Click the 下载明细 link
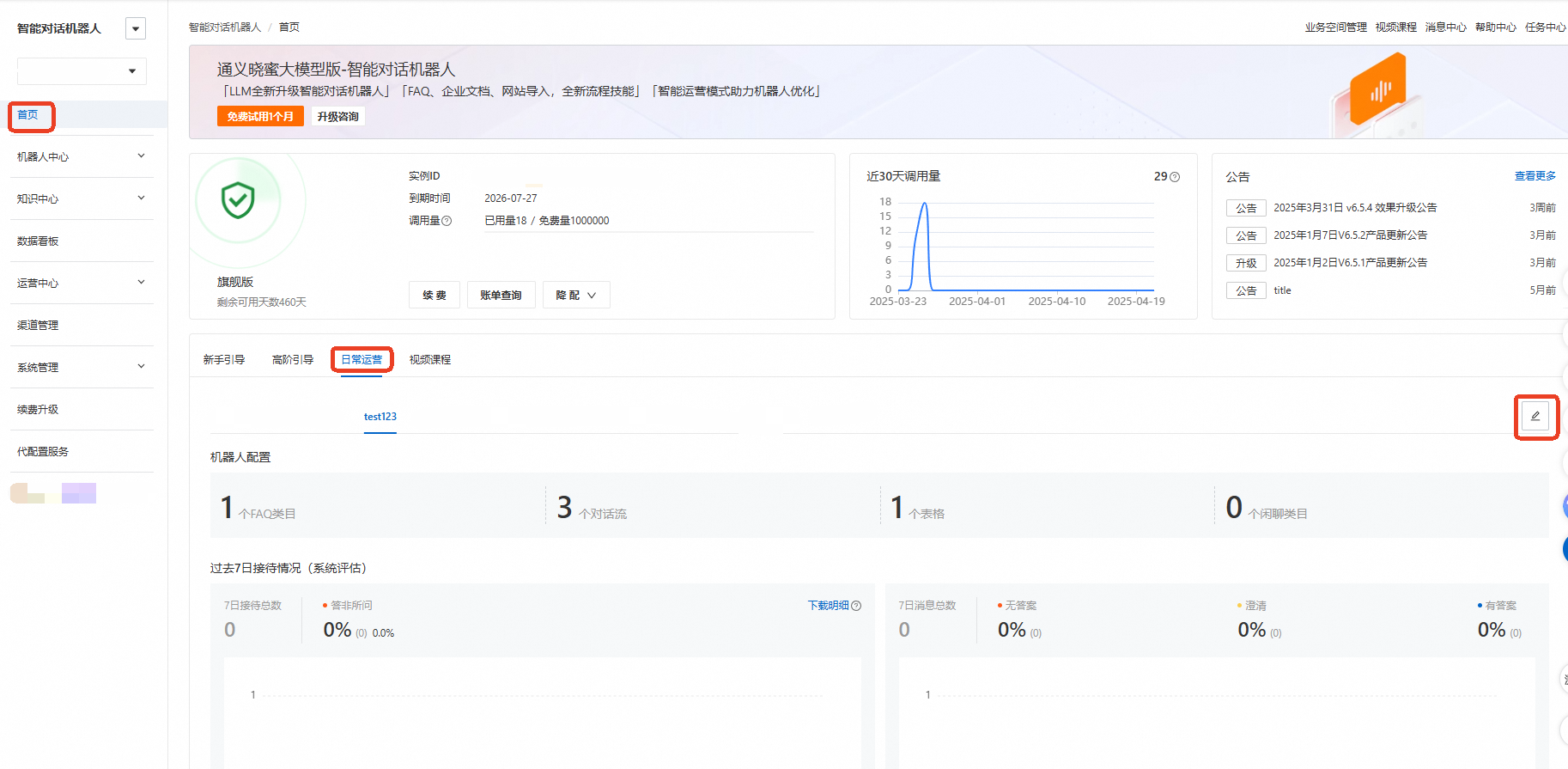1568x769 pixels. pos(828,606)
